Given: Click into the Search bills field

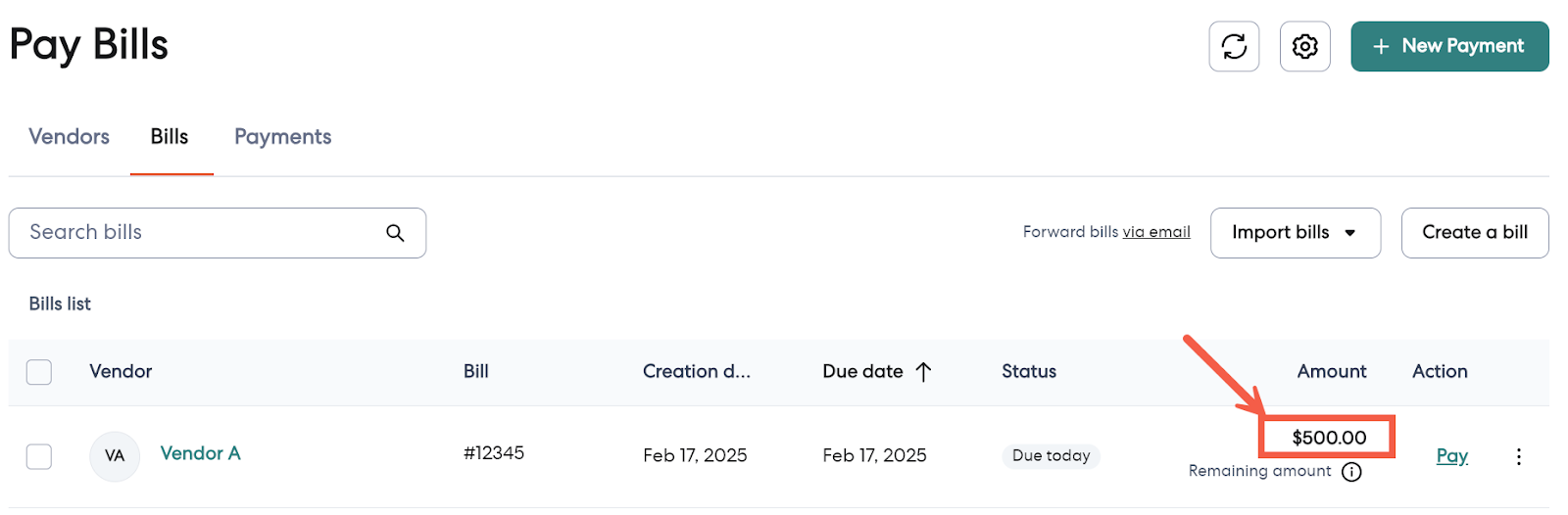Looking at the screenshot, I should [x=196, y=233].
